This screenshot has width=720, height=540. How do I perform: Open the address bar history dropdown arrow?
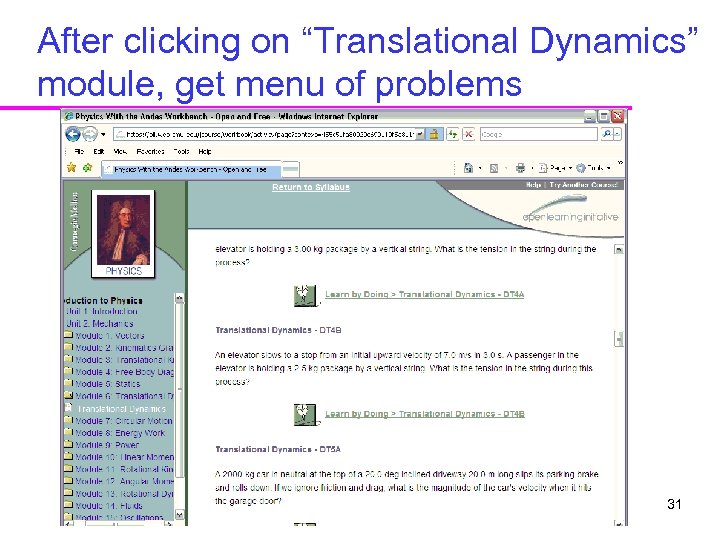[x=420, y=134]
